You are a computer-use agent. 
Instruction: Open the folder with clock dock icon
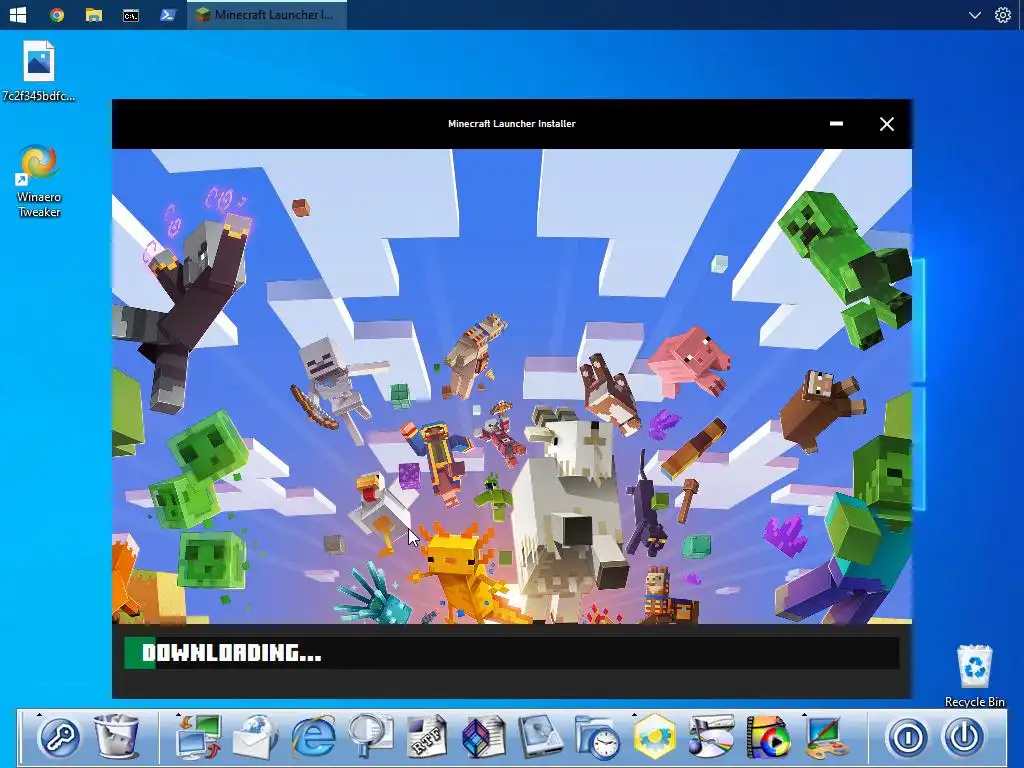[x=597, y=737]
